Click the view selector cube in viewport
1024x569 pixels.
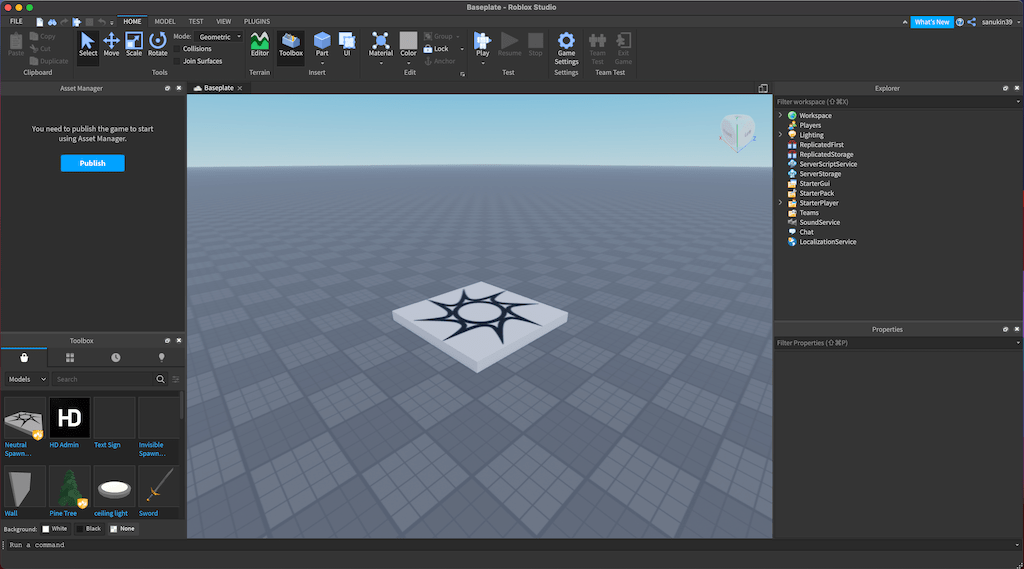click(738, 133)
